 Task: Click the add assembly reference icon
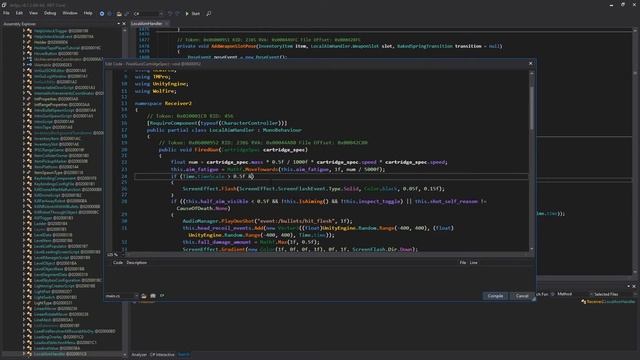(x=153, y=296)
